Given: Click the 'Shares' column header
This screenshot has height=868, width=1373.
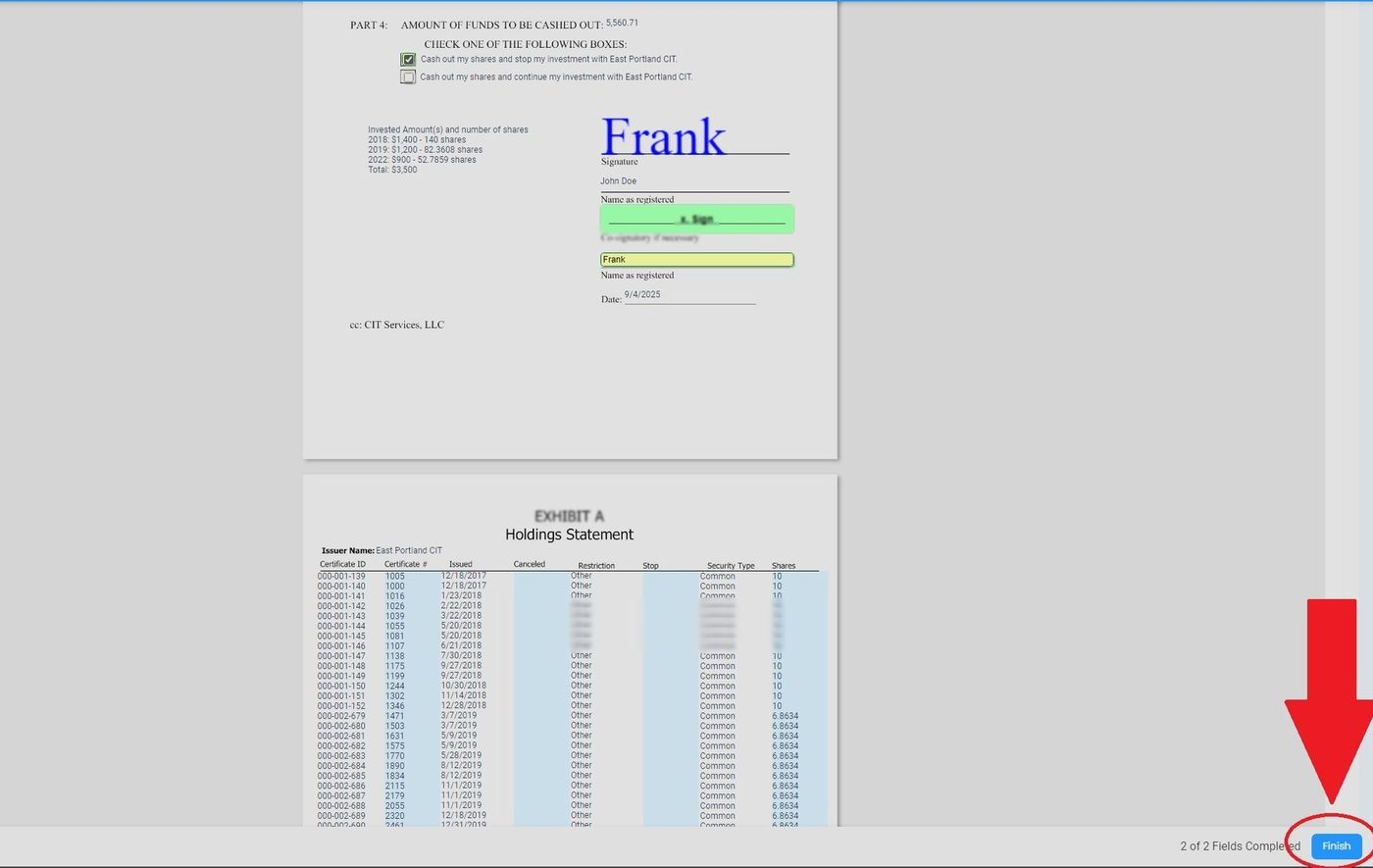Looking at the screenshot, I should (783, 566).
